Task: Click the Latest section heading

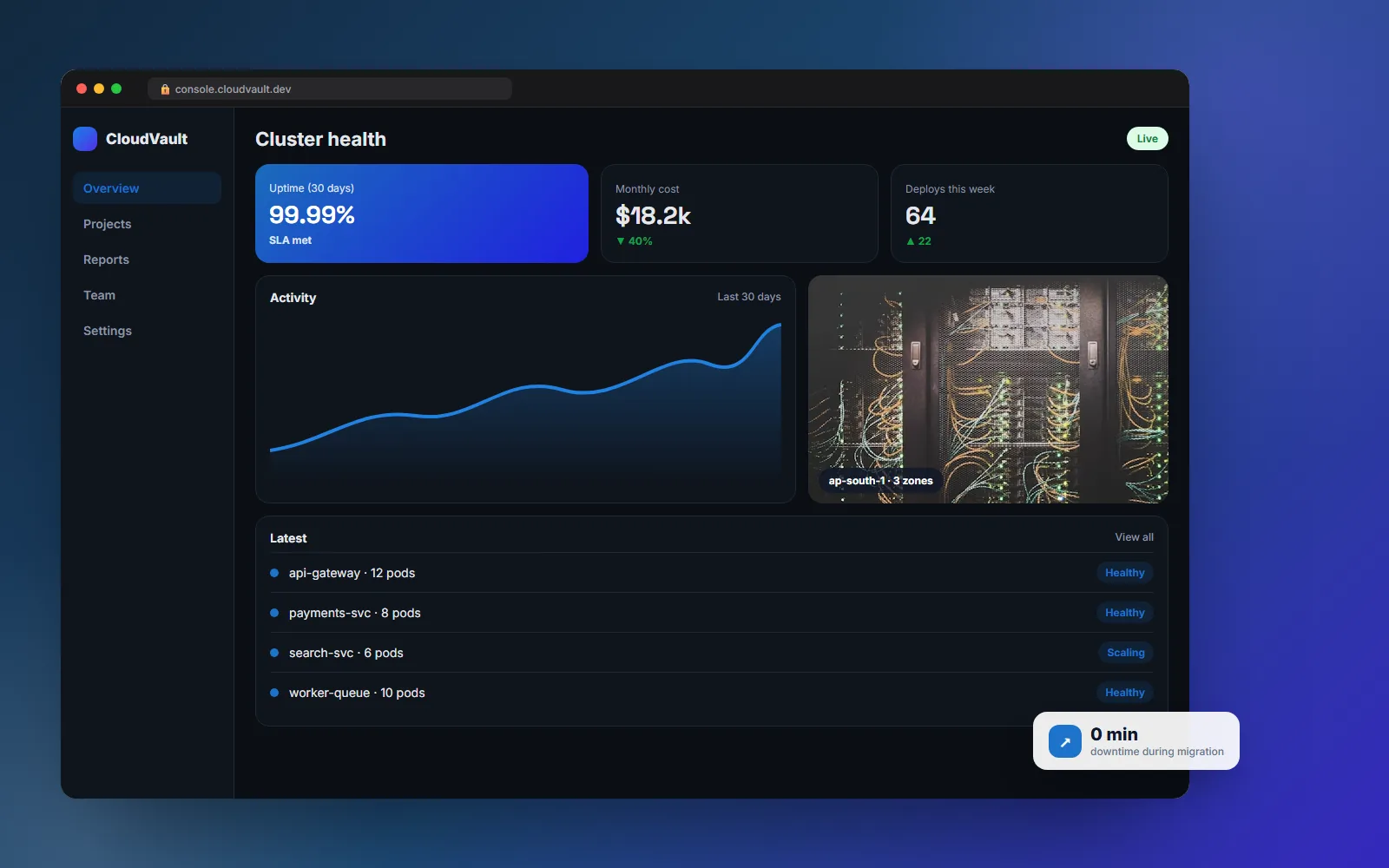Action: 288,538
